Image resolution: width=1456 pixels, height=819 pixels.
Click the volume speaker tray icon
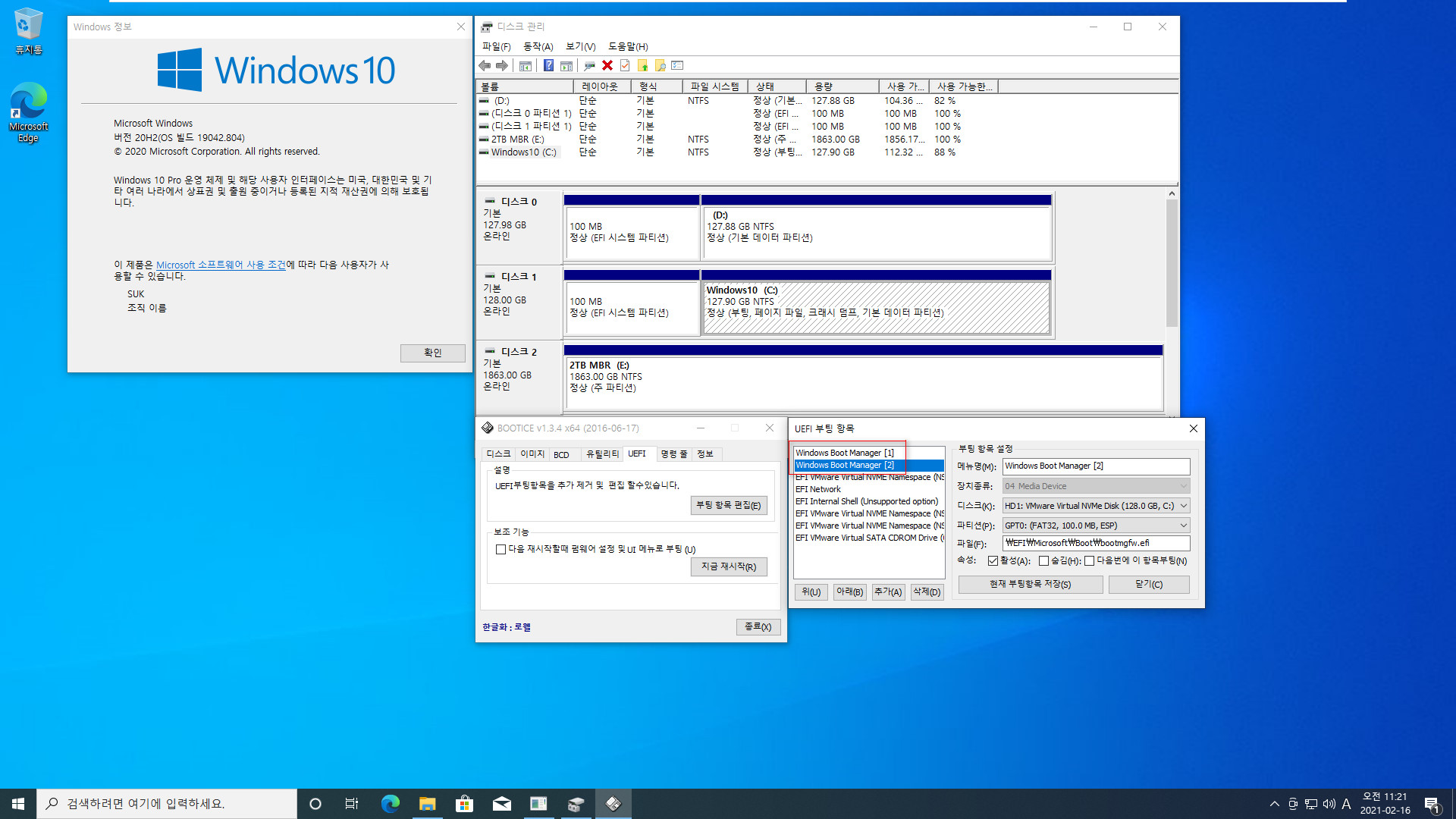(1329, 804)
